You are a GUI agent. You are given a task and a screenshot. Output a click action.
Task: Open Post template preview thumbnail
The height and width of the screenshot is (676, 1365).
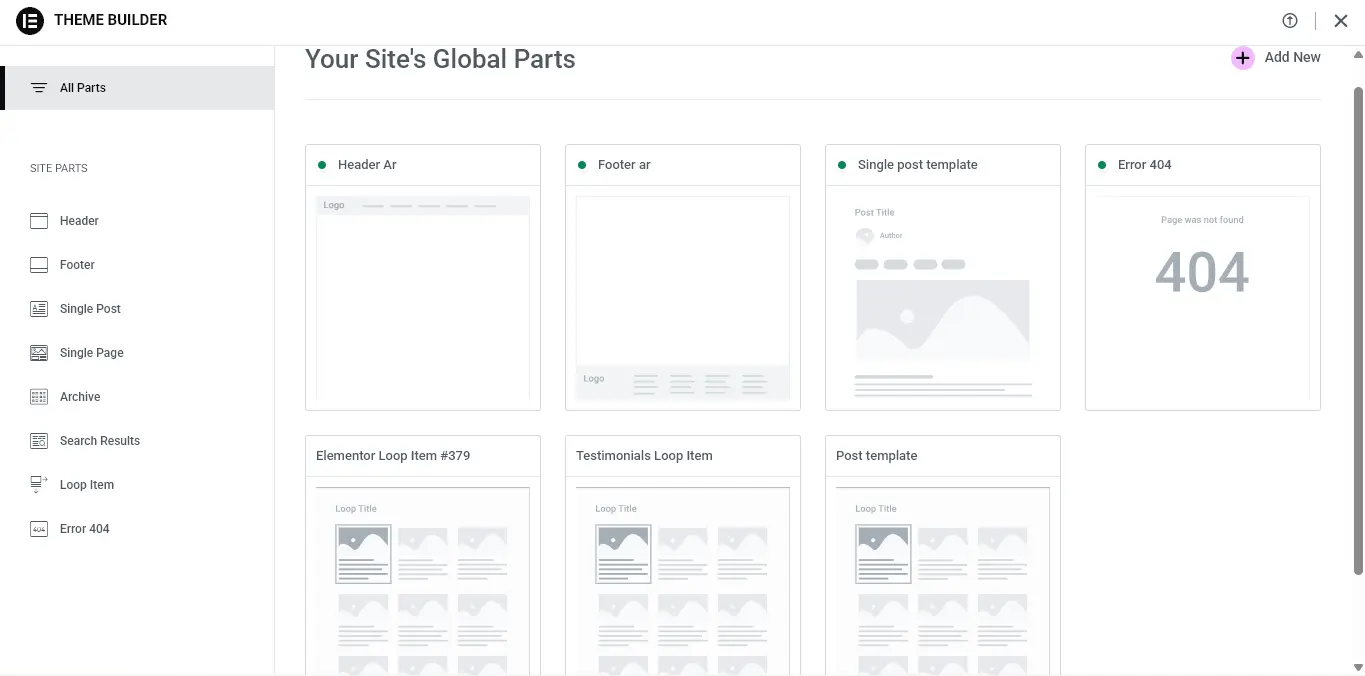click(943, 581)
